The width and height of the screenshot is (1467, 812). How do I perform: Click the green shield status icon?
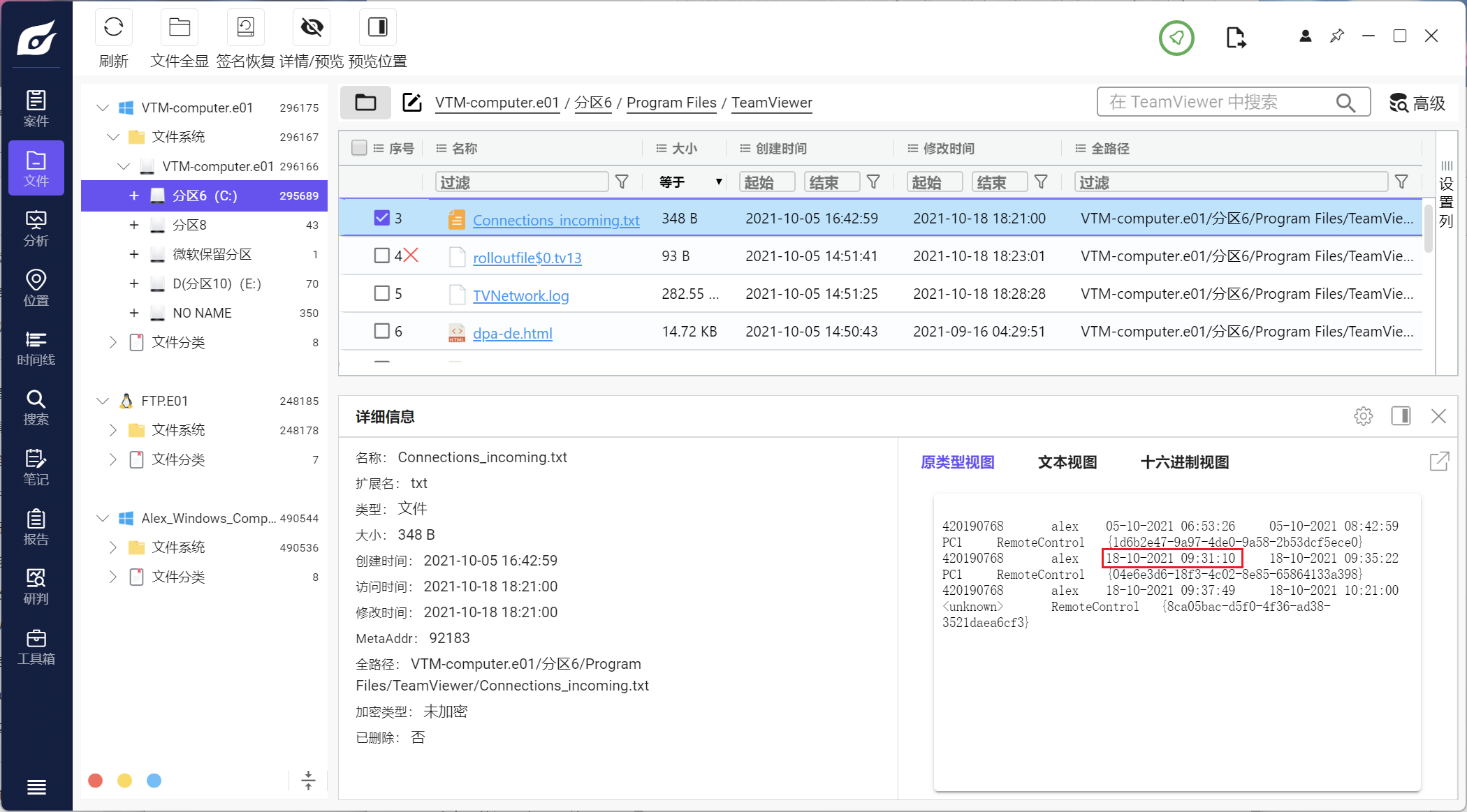point(1176,38)
